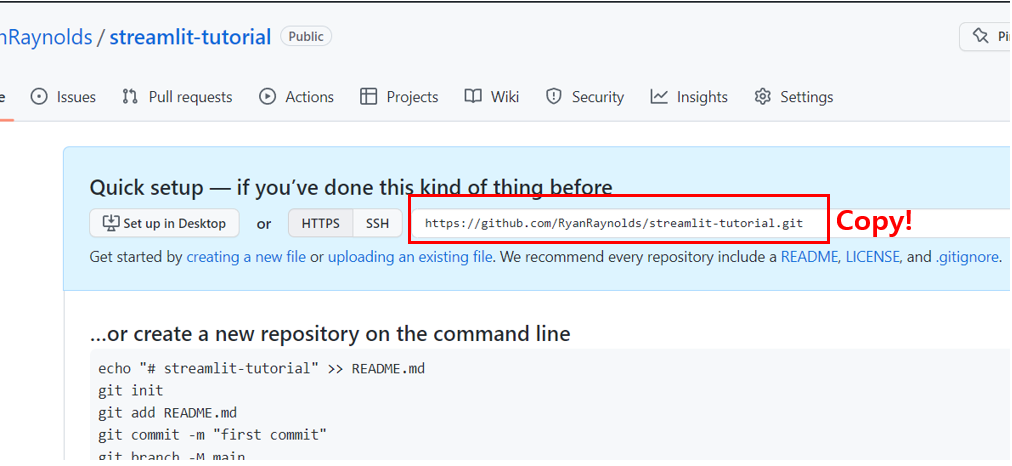
Task: Click the pin icon at top right
Action: click(x=981, y=36)
